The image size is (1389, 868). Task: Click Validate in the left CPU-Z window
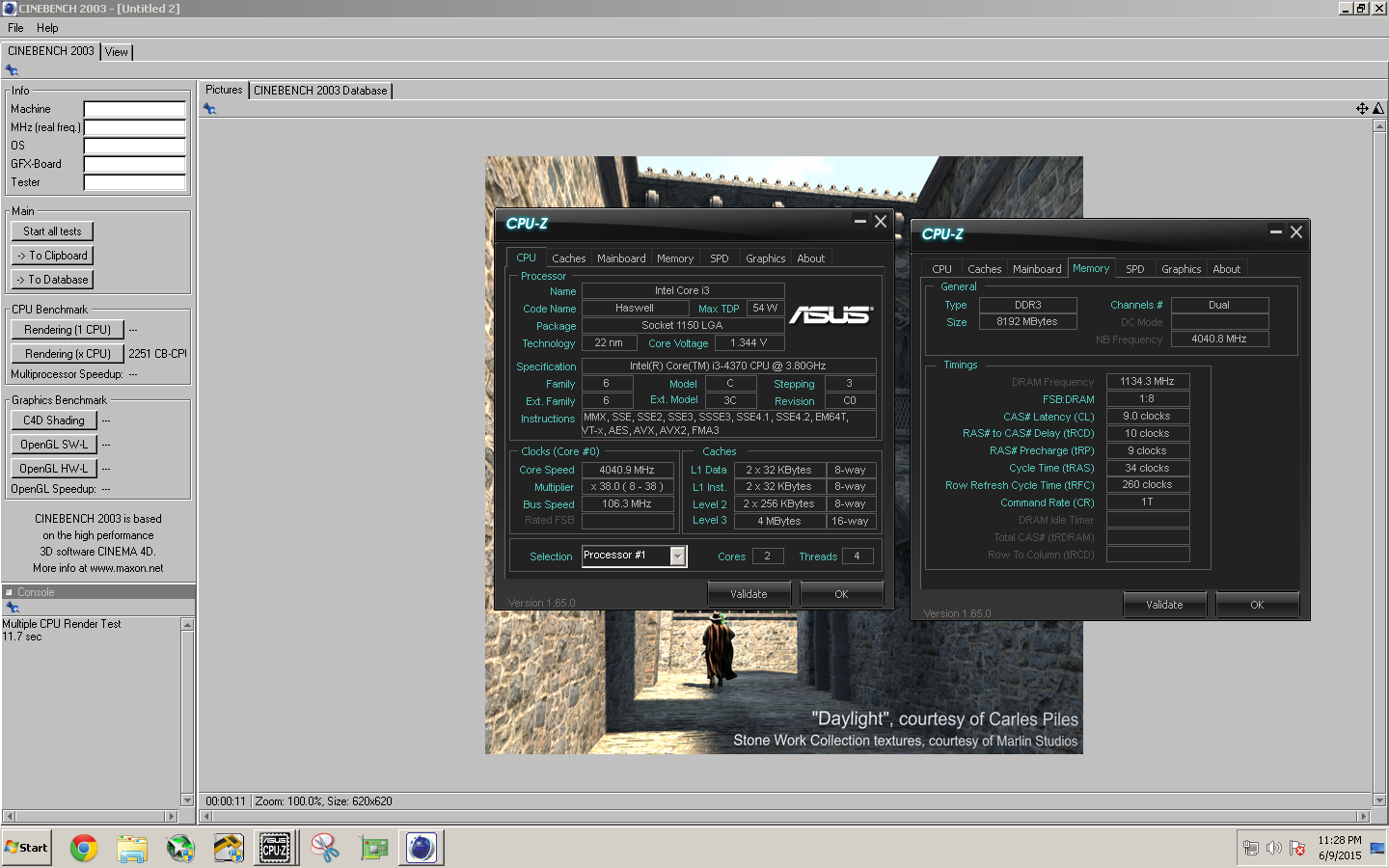[749, 594]
